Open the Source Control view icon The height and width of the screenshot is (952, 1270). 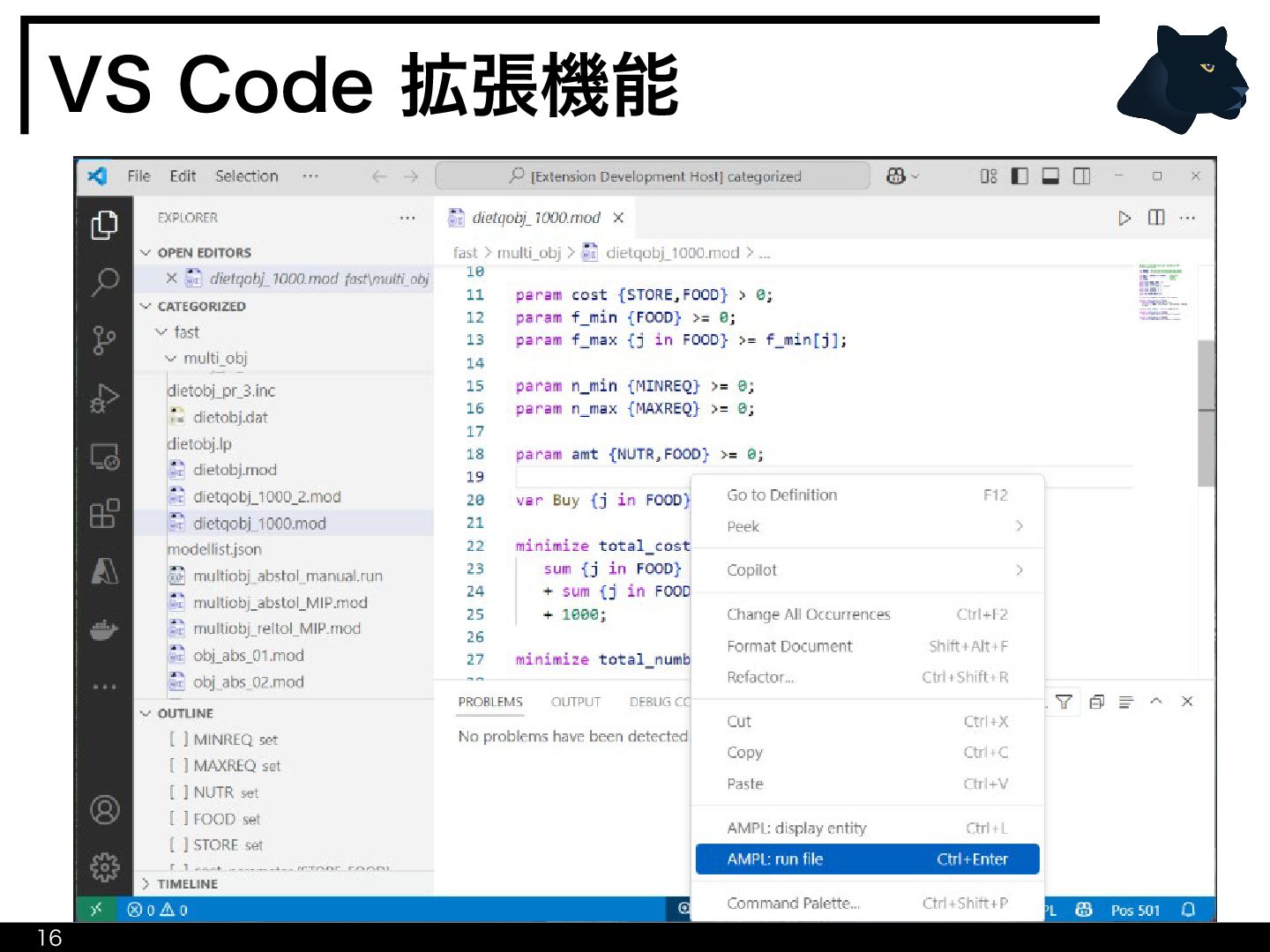104,340
